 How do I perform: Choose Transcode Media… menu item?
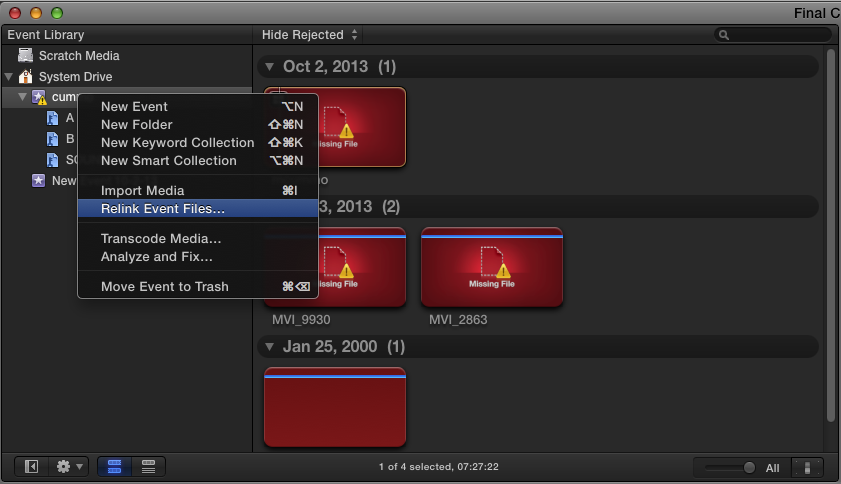pos(198,239)
